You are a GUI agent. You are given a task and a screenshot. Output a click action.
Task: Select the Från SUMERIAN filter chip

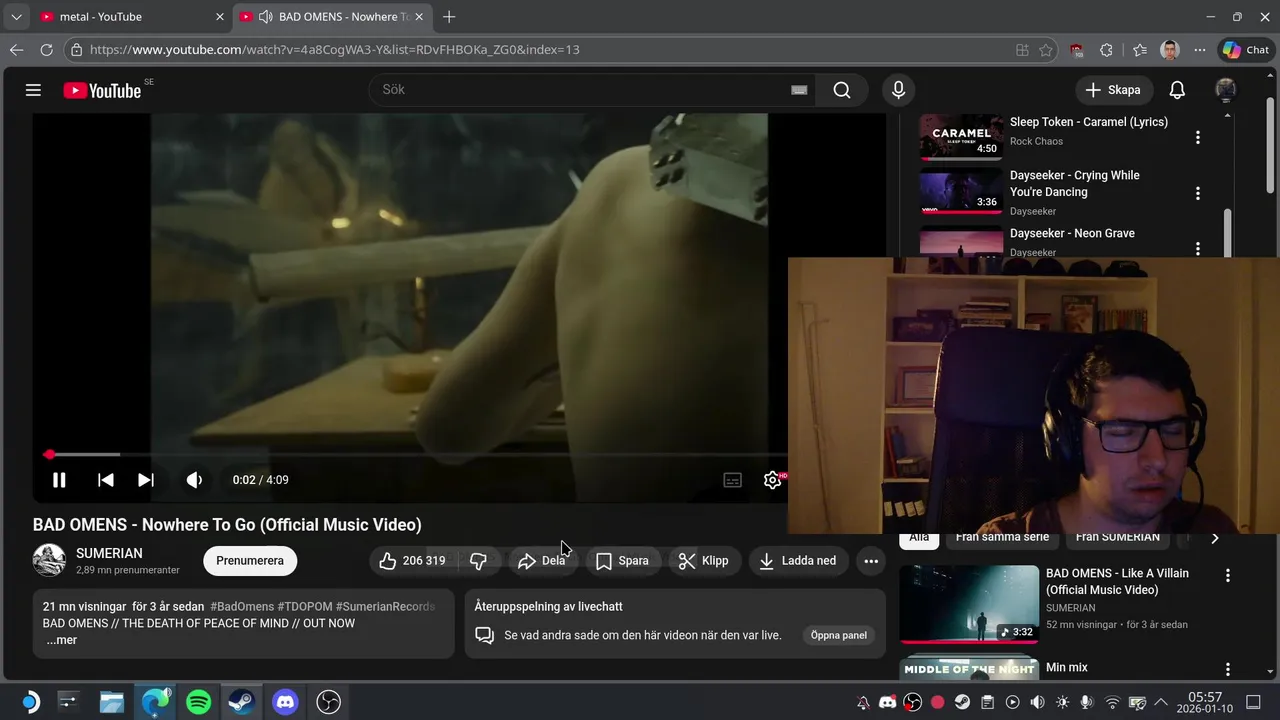(x=1117, y=538)
